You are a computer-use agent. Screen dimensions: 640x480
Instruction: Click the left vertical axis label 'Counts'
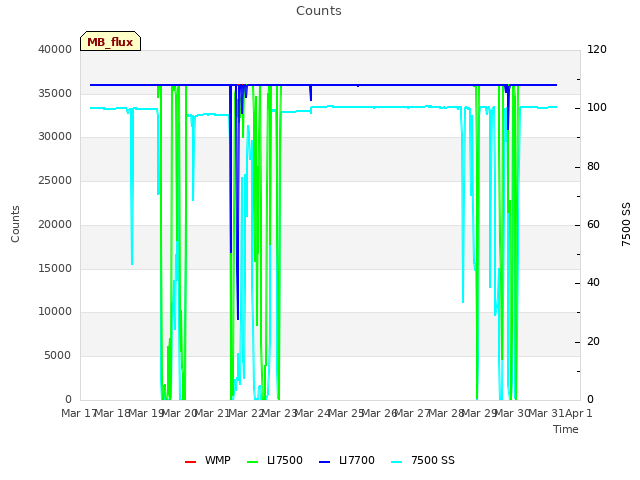pyautogui.click(x=15, y=224)
